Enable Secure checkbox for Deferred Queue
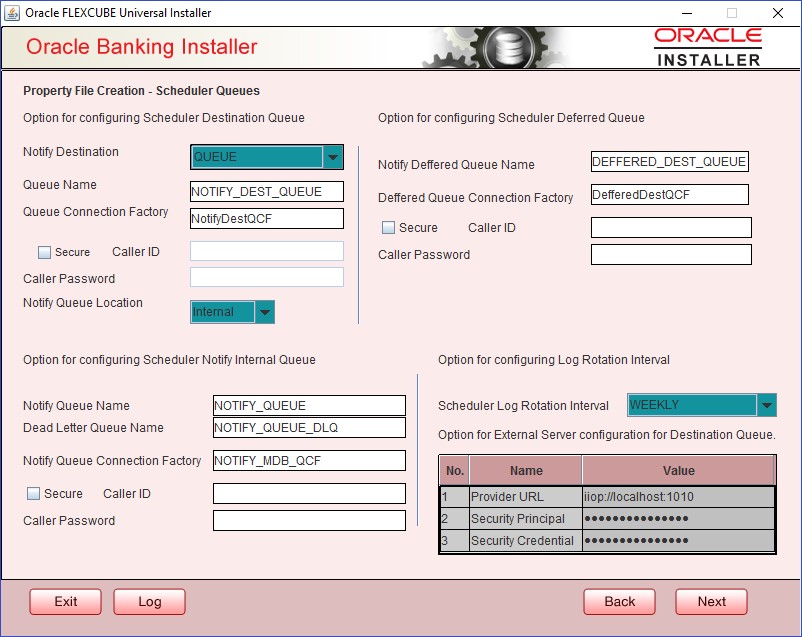The width and height of the screenshot is (802, 637). (388, 228)
